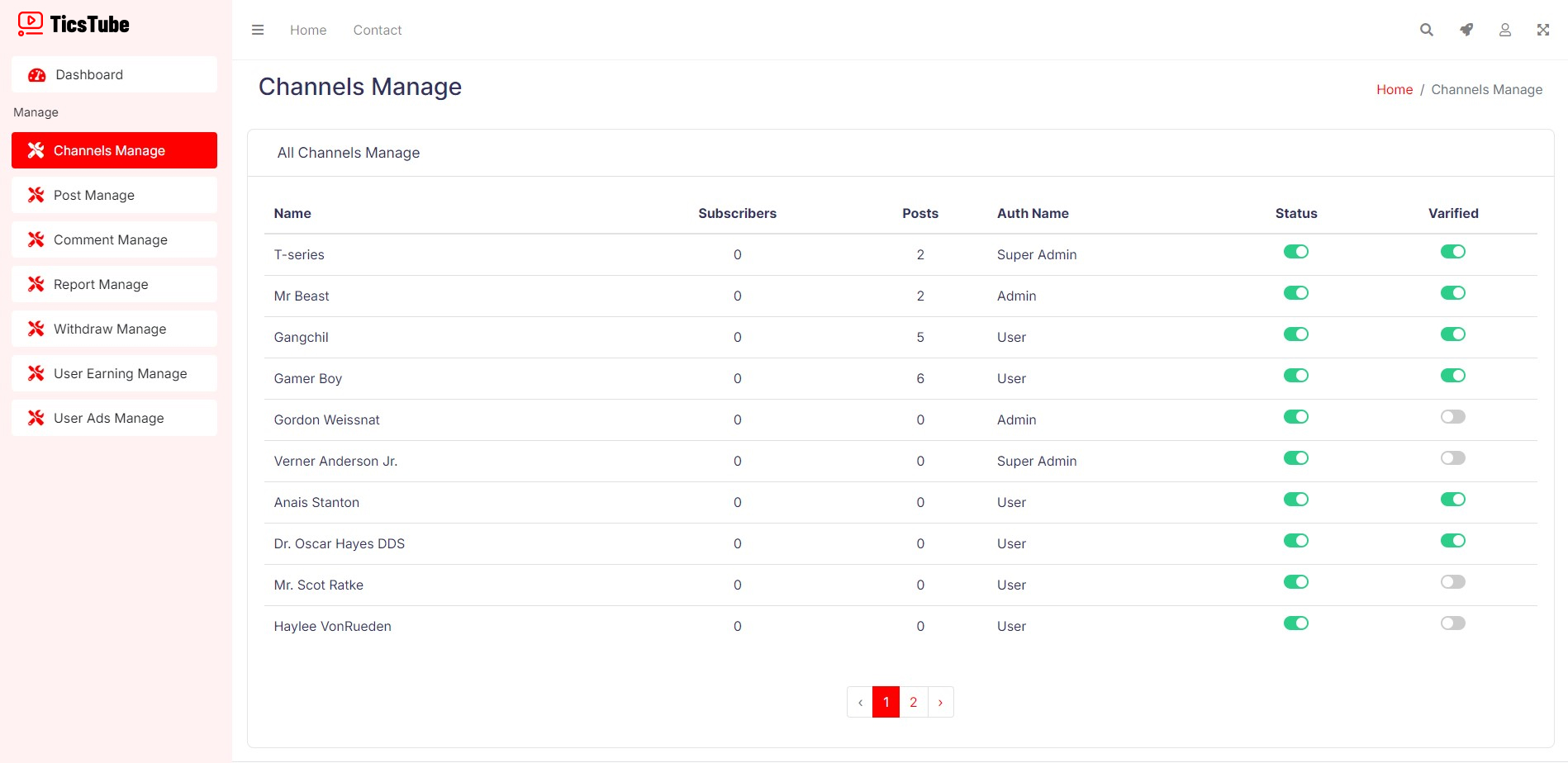Open User Earning Manage section
The height and width of the screenshot is (763, 1568).
tap(120, 373)
